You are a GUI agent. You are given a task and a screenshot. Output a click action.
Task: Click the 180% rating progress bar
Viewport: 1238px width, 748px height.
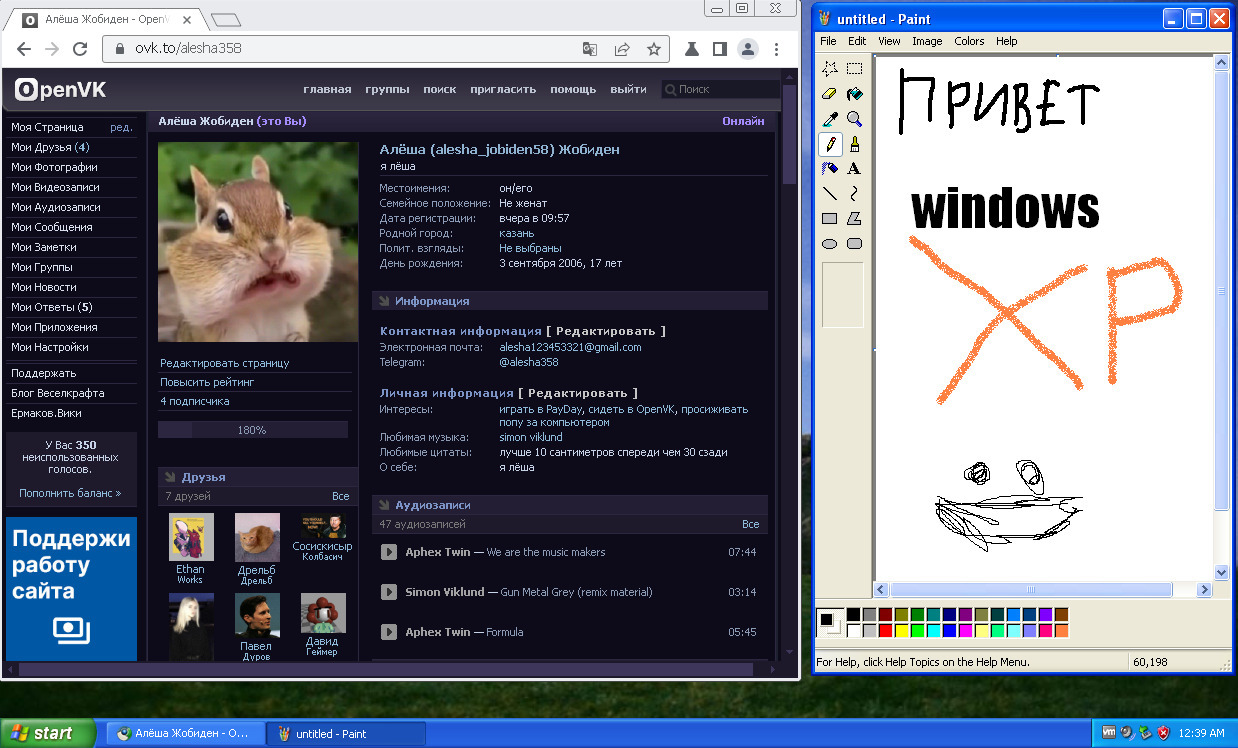click(253, 430)
